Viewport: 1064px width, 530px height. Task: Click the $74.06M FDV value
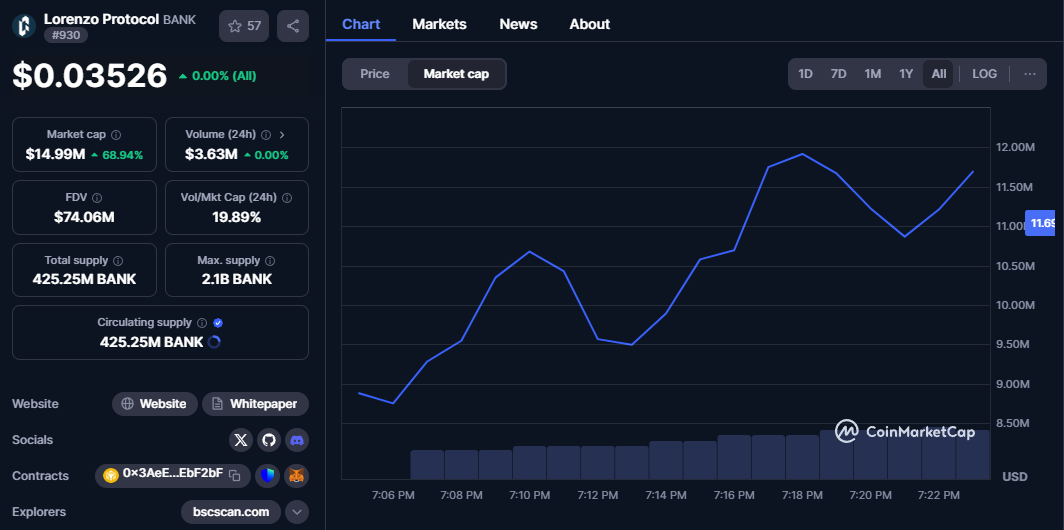84,217
